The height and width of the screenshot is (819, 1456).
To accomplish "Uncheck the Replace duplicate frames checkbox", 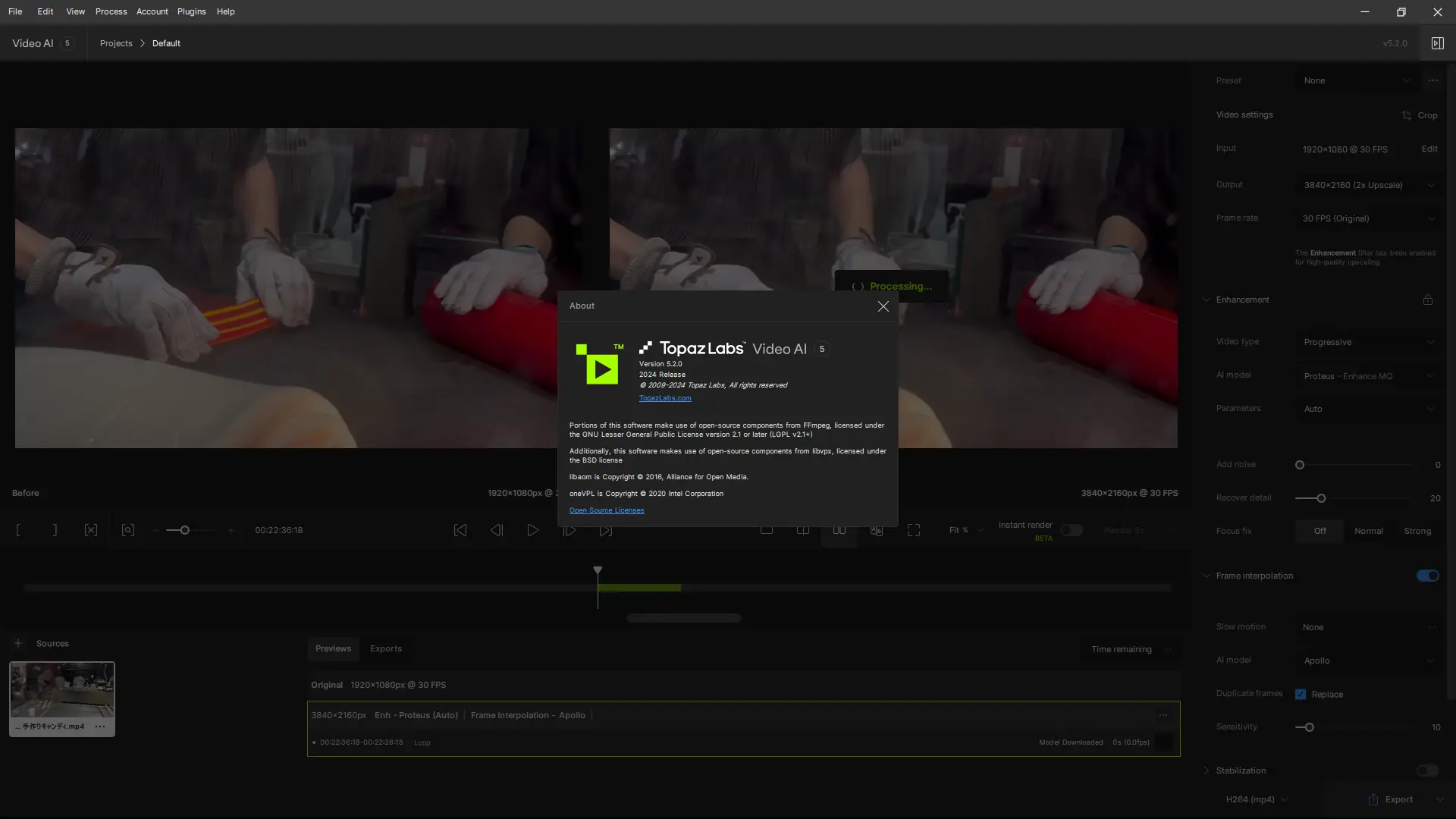I will [1301, 695].
